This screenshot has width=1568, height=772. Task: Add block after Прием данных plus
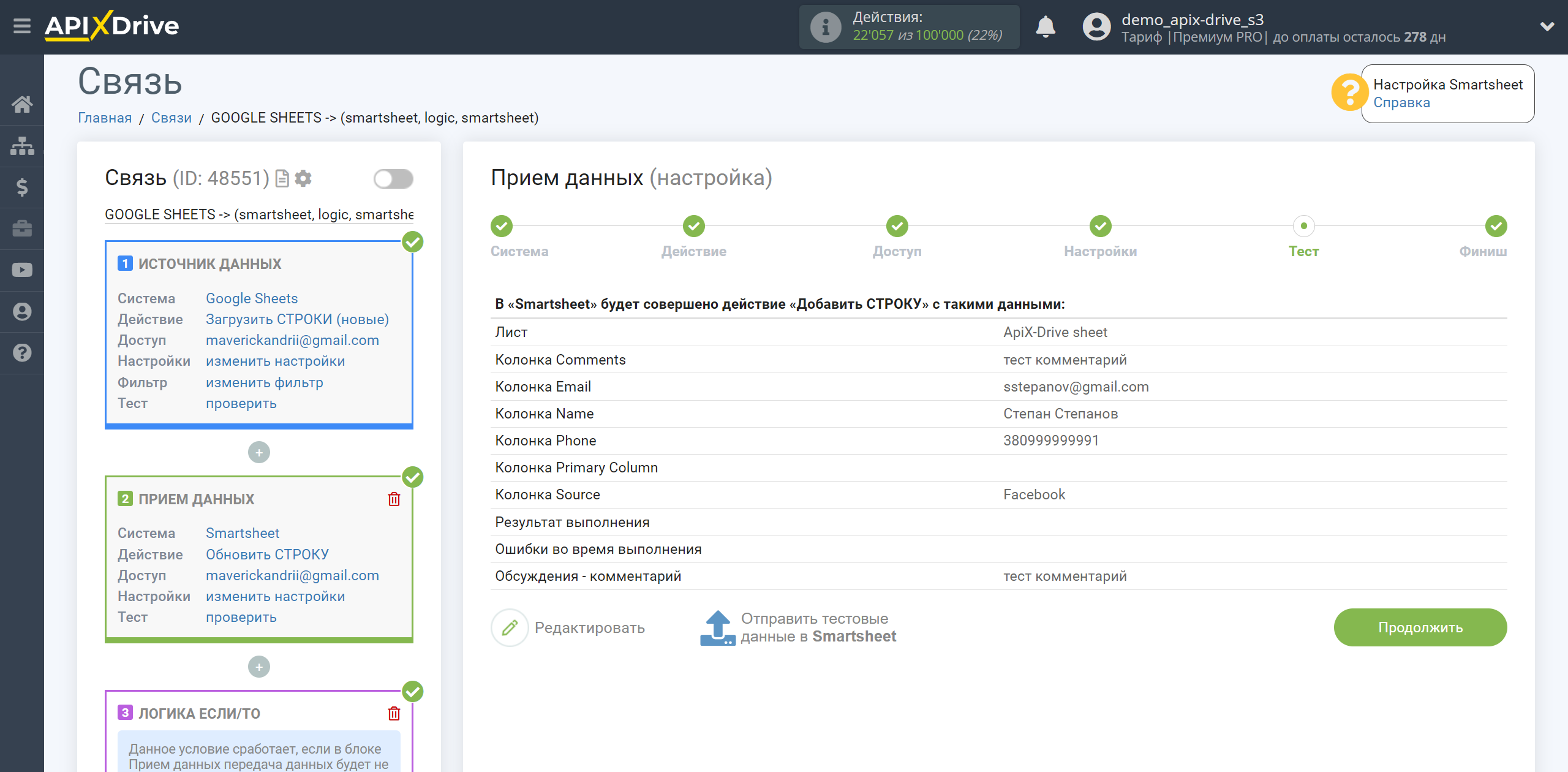tap(259, 667)
